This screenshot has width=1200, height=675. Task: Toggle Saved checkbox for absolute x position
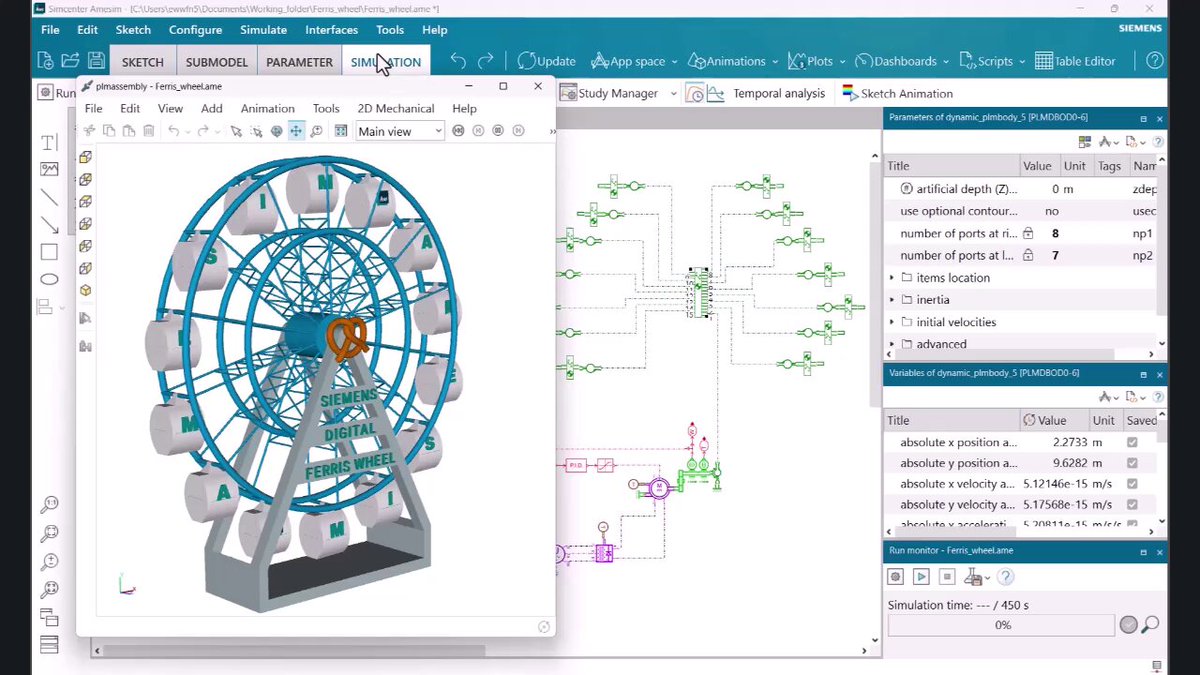[x=1132, y=442]
